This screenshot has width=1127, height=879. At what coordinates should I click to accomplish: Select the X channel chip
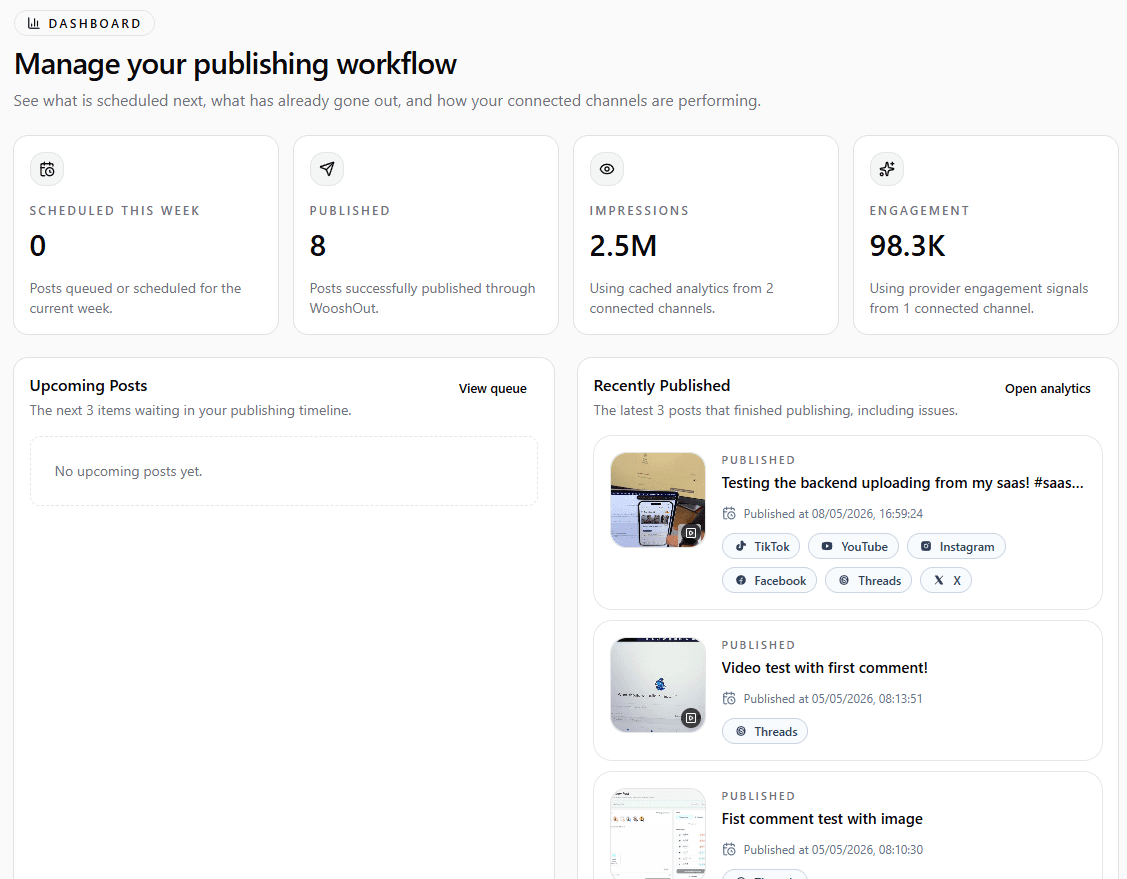click(946, 580)
